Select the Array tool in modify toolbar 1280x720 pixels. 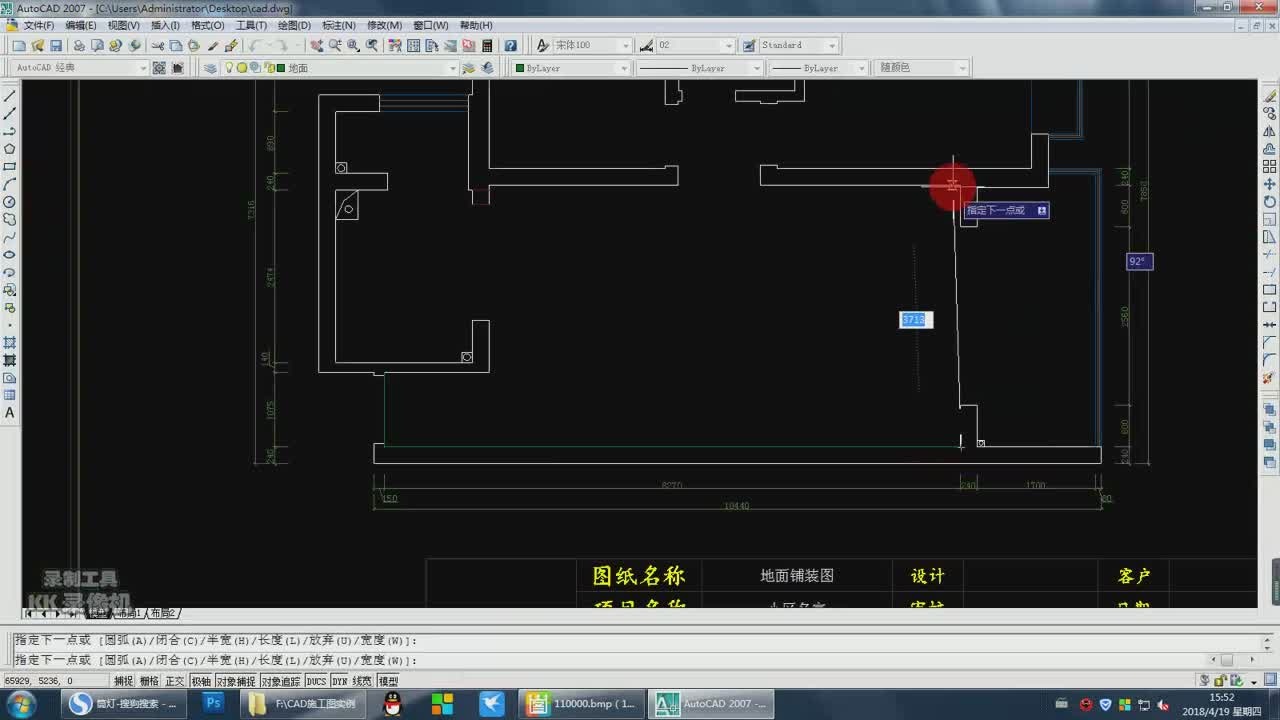pyautogui.click(x=1269, y=166)
